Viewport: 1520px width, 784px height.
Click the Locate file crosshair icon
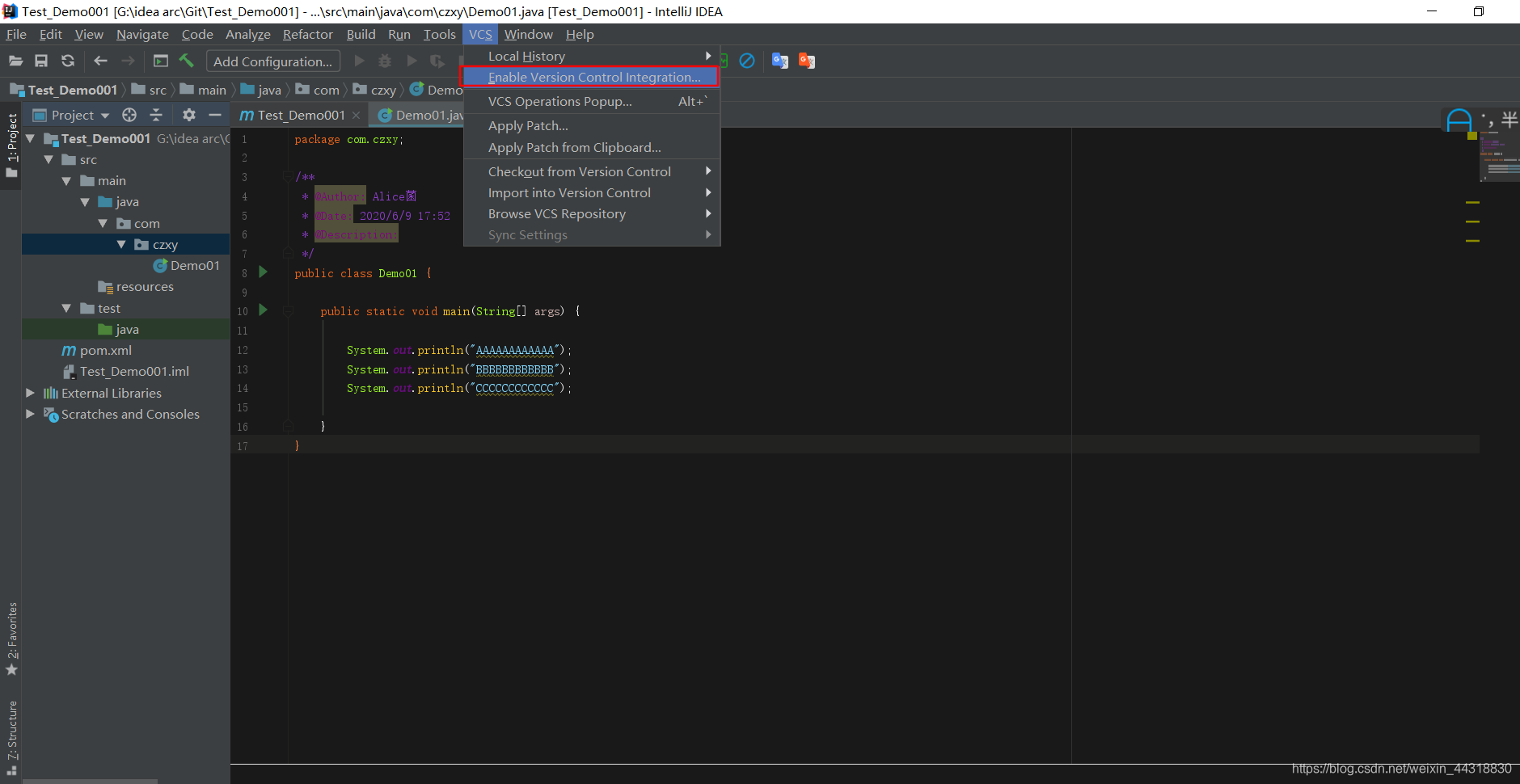129,115
